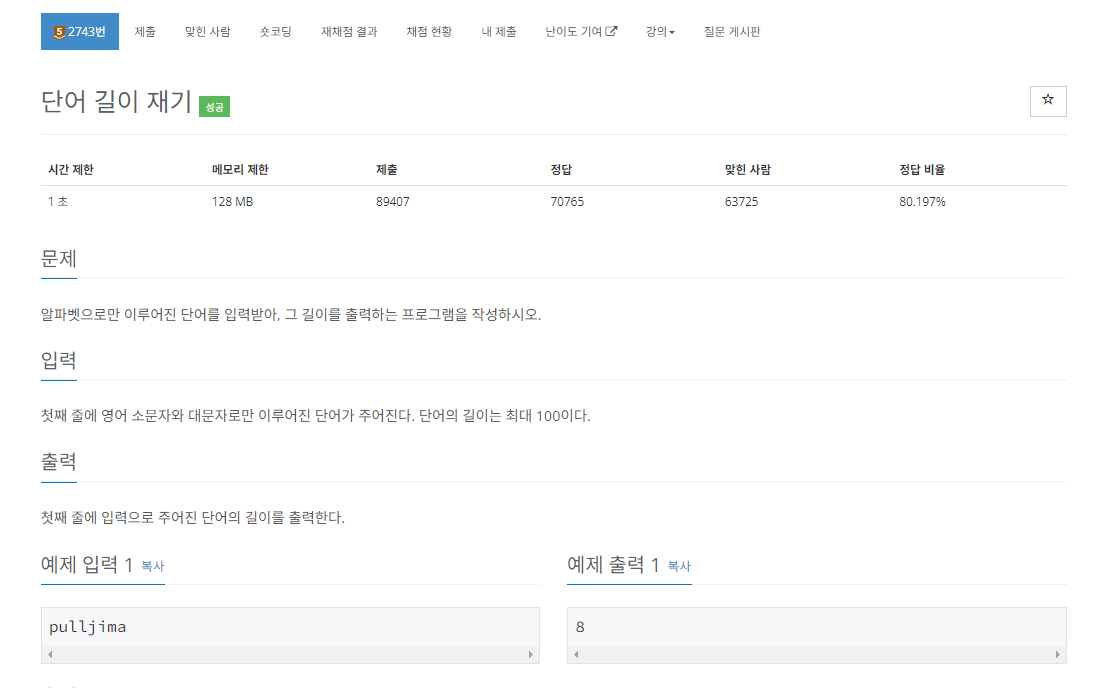Click the external link icon beside 난이도 기여
The image size is (1101, 688).
coord(612,31)
